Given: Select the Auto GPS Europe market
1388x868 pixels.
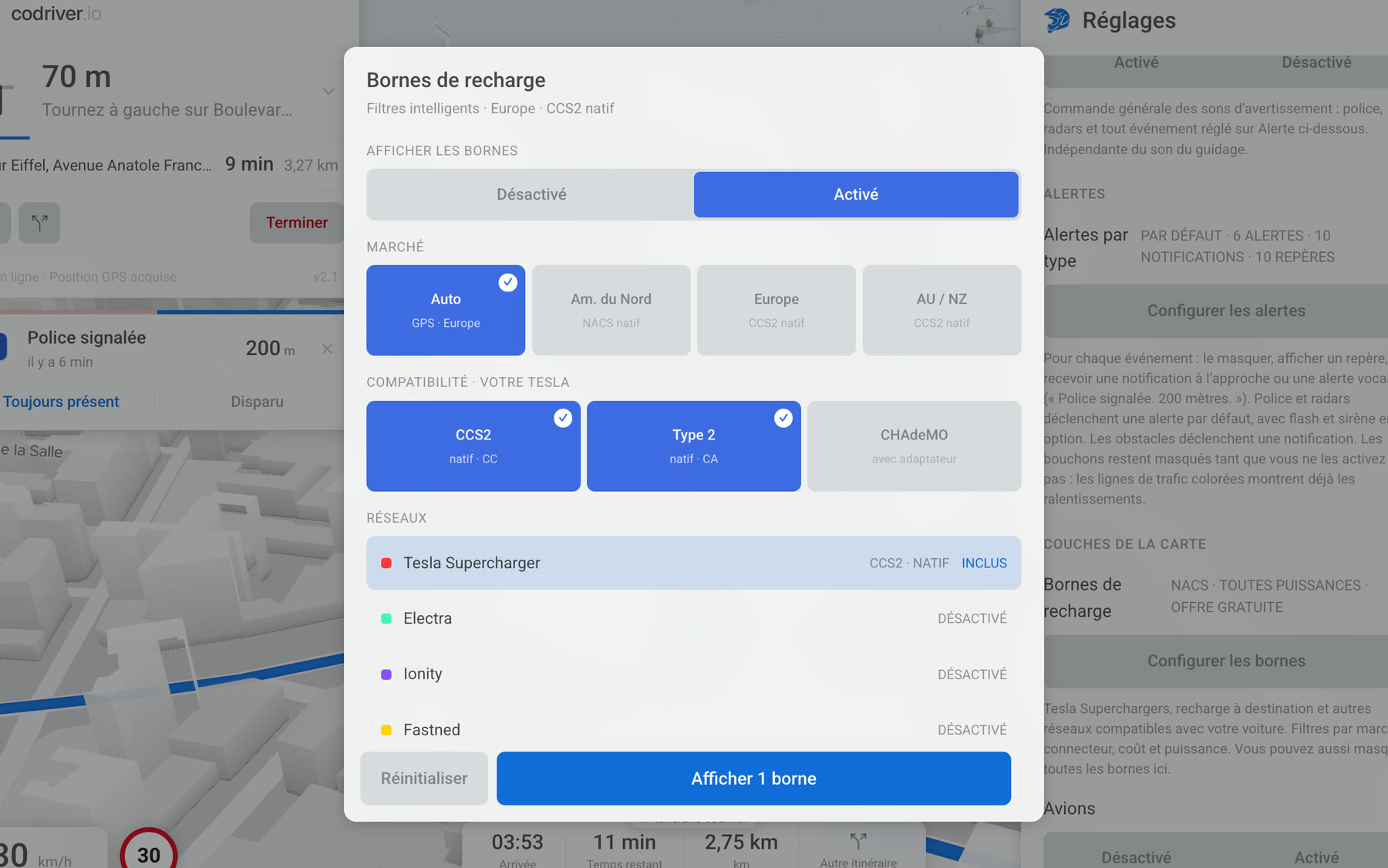Looking at the screenshot, I should coord(446,310).
